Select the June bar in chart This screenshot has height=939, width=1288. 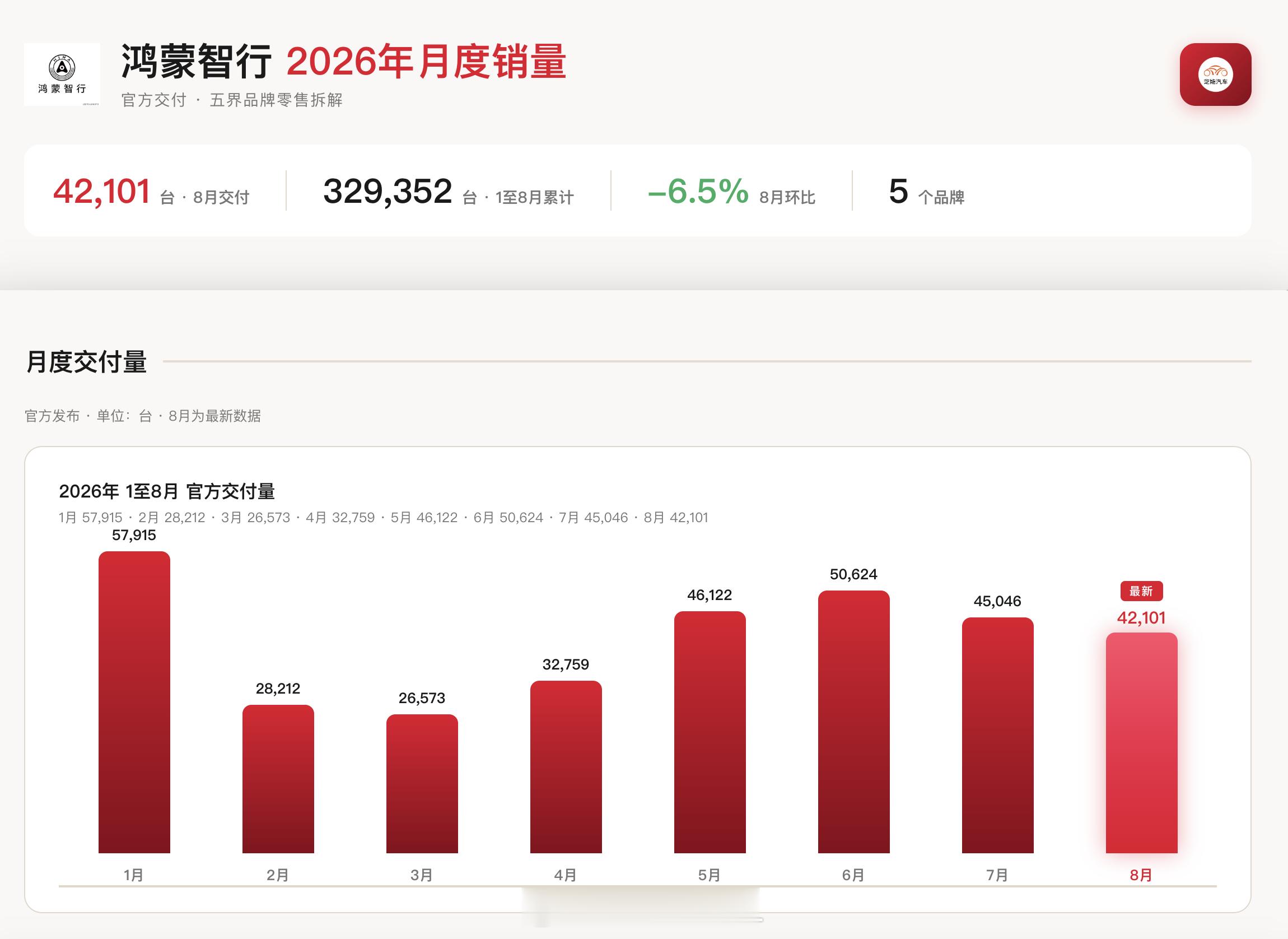click(853, 722)
